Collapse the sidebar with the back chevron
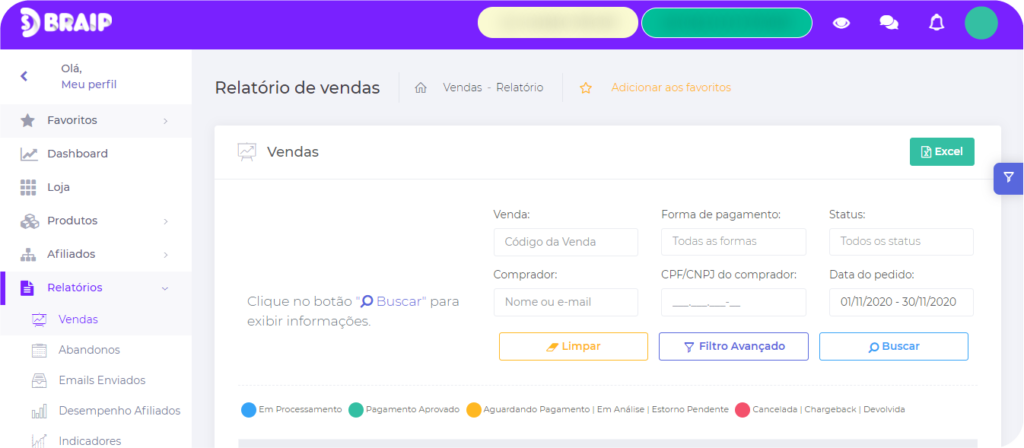 (24, 76)
